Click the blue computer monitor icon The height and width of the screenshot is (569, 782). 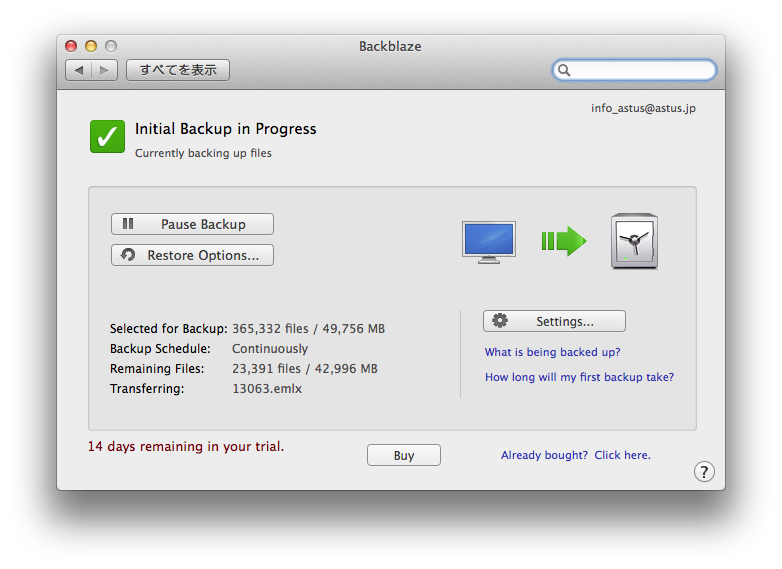(489, 242)
